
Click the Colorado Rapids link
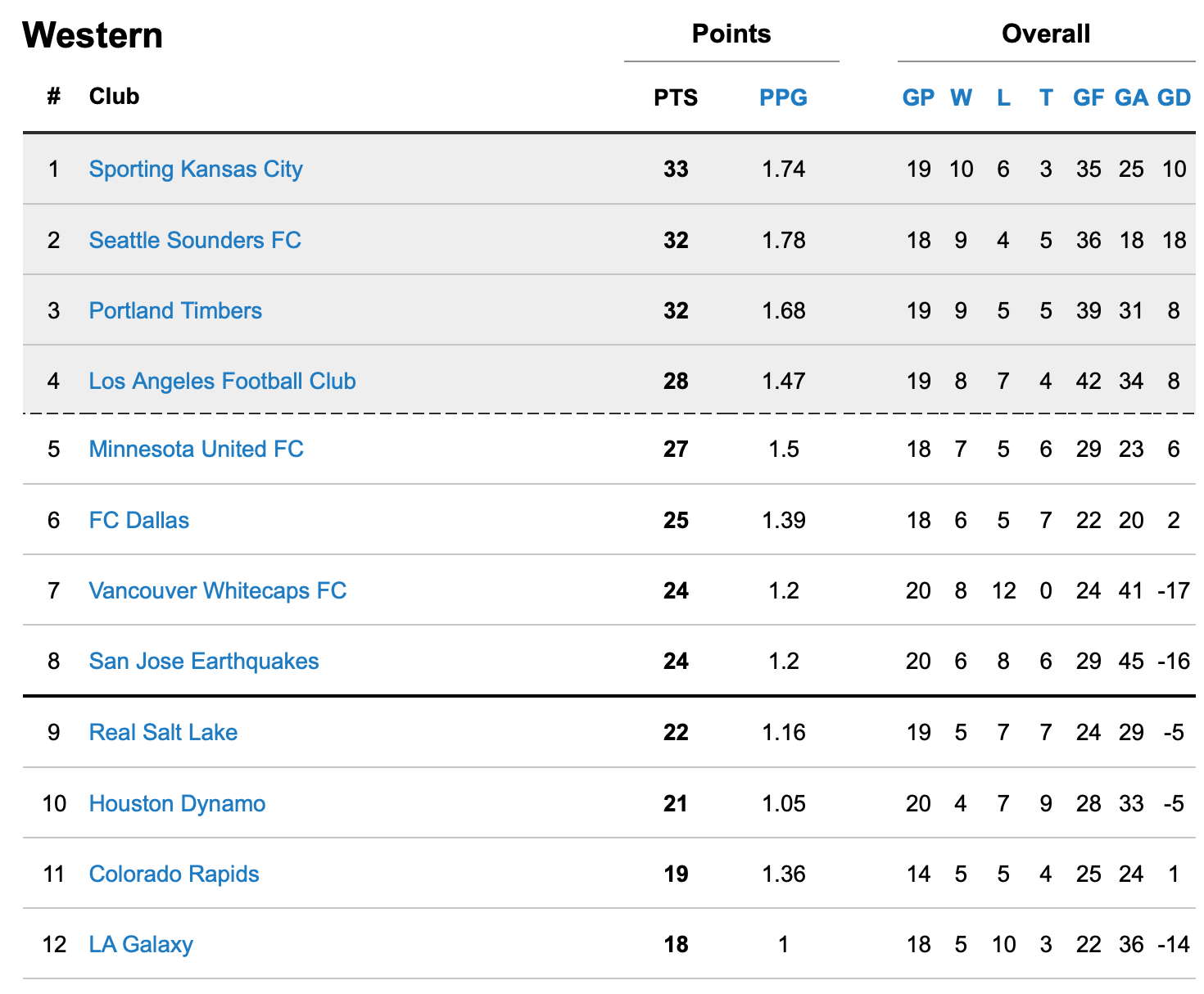click(174, 874)
